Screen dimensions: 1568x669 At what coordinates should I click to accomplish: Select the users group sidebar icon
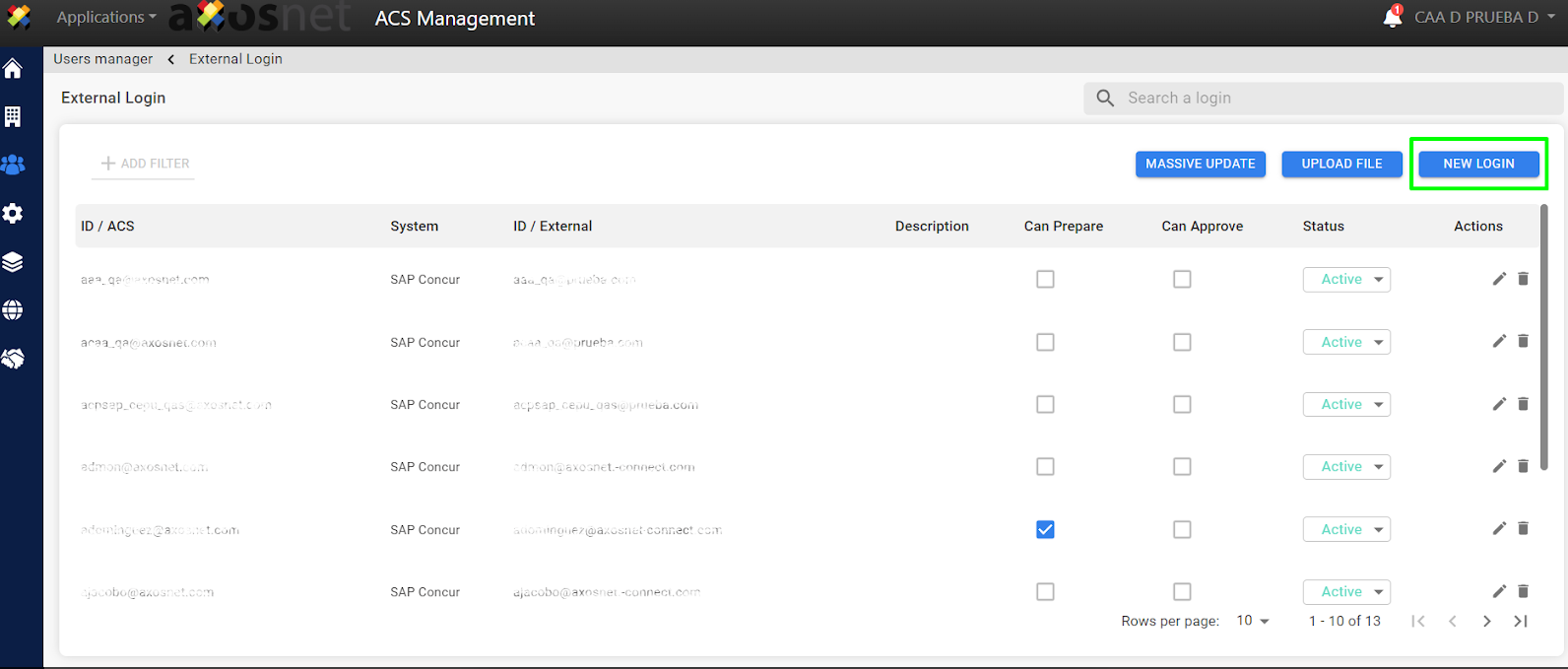(x=13, y=165)
